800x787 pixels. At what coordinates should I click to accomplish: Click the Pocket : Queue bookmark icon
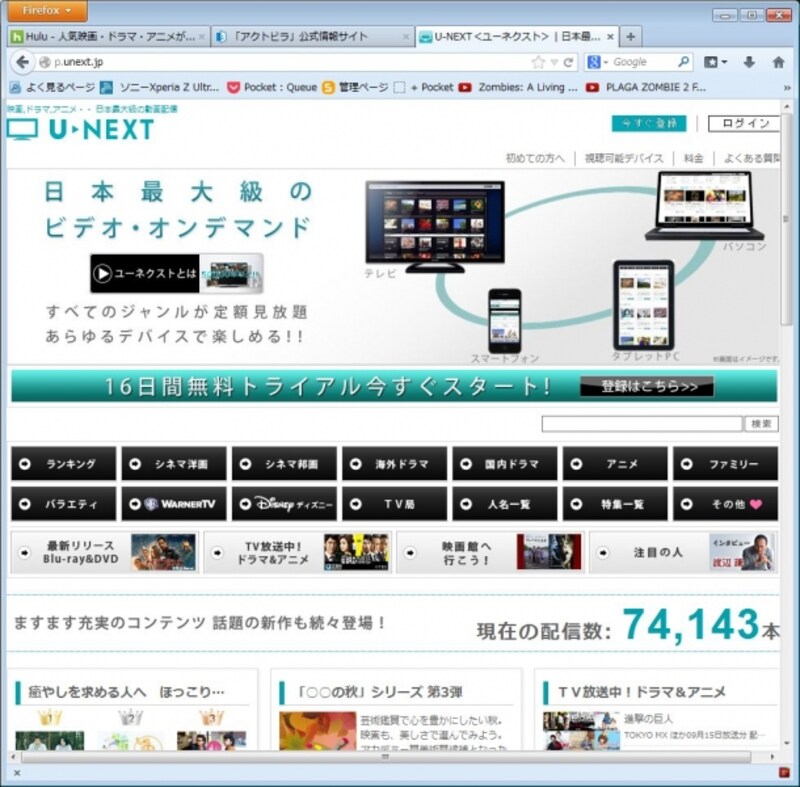click(232, 87)
